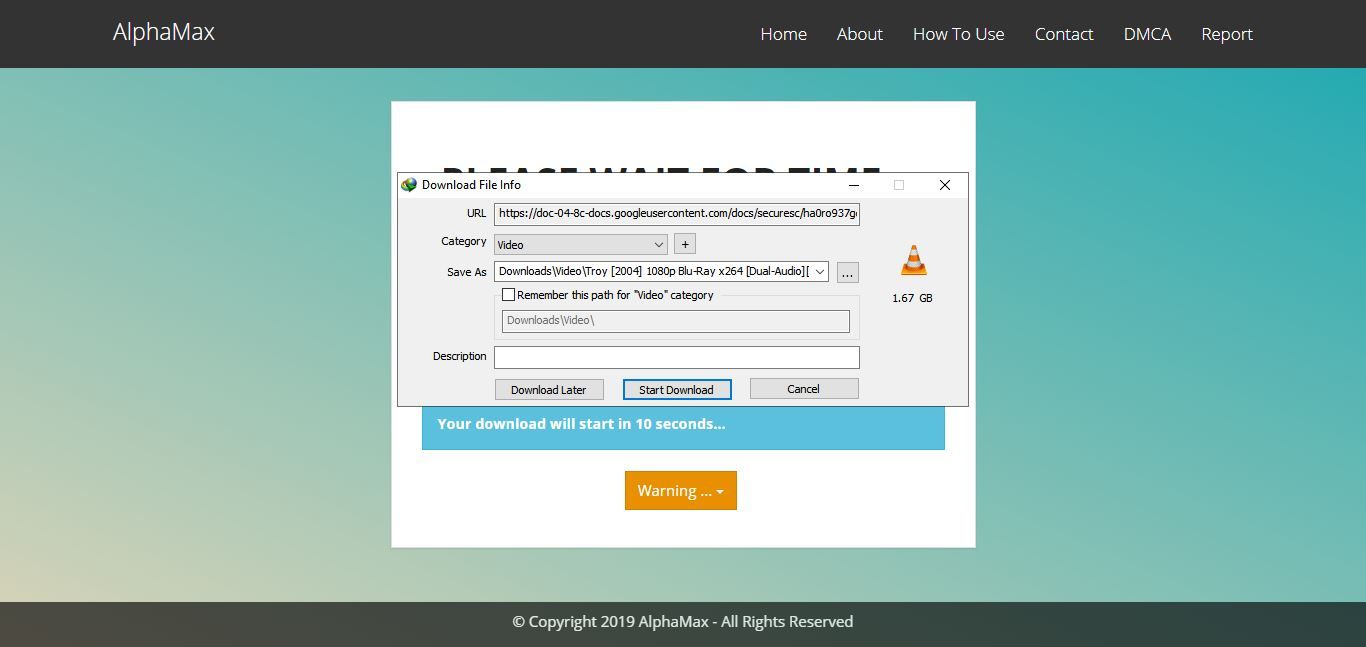
Task: Open the Report page
Action: (x=1227, y=34)
